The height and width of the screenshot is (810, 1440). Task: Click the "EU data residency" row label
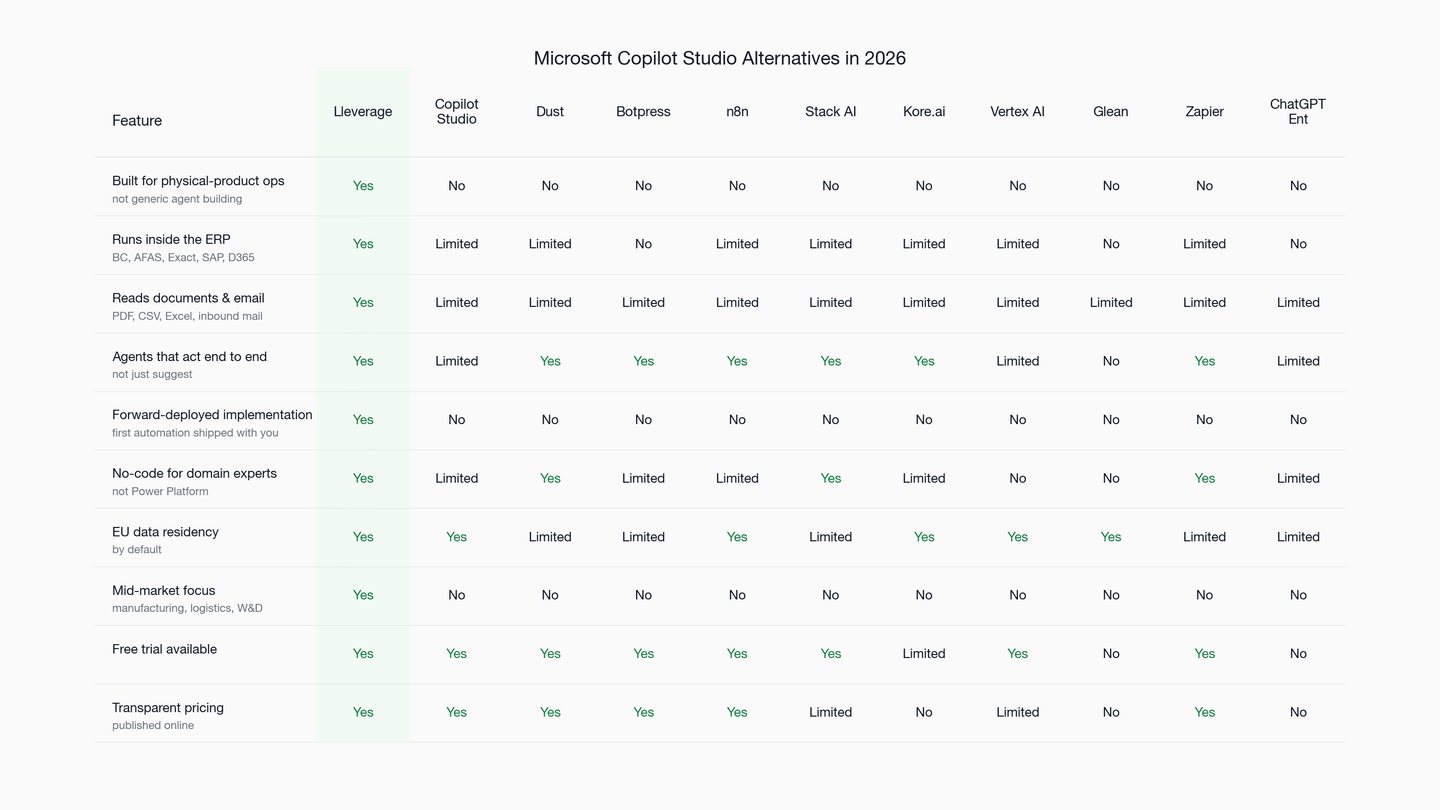click(x=165, y=532)
